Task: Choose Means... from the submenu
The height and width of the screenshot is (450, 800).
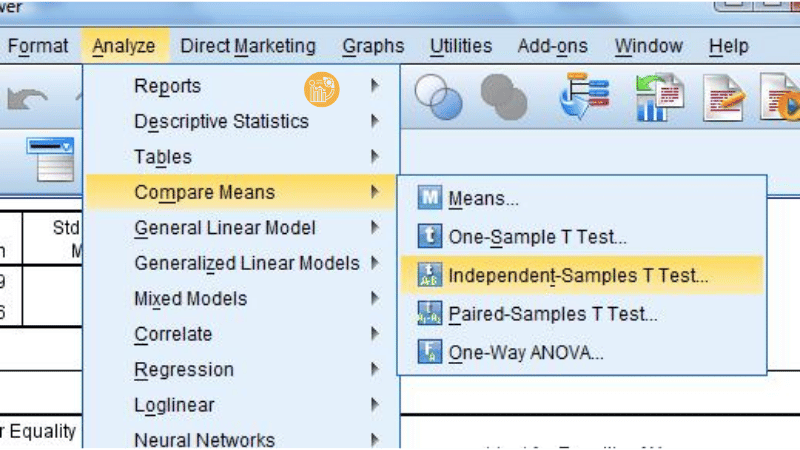Action: point(582,198)
